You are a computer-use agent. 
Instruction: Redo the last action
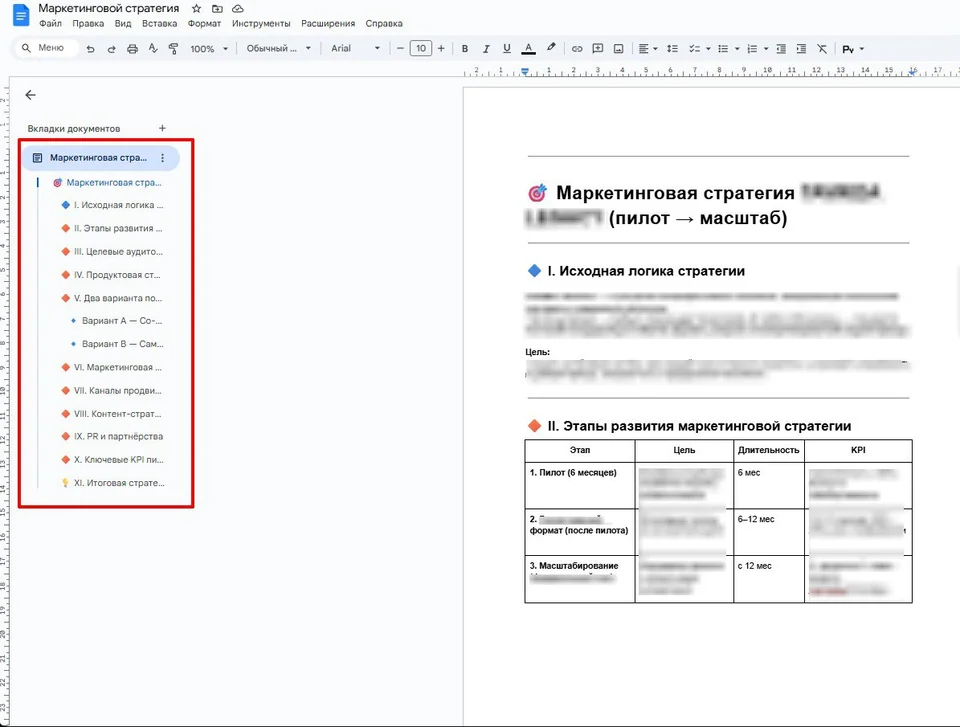[111, 49]
